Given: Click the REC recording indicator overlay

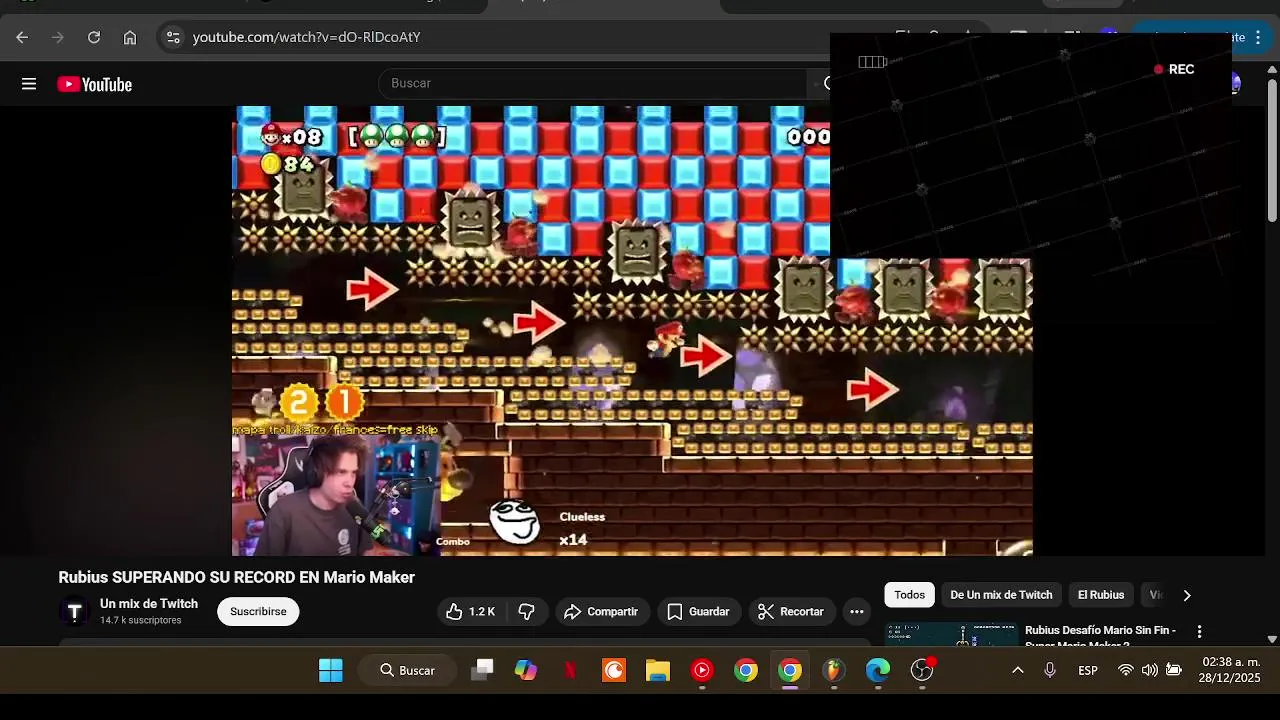Looking at the screenshot, I should [1174, 69].
